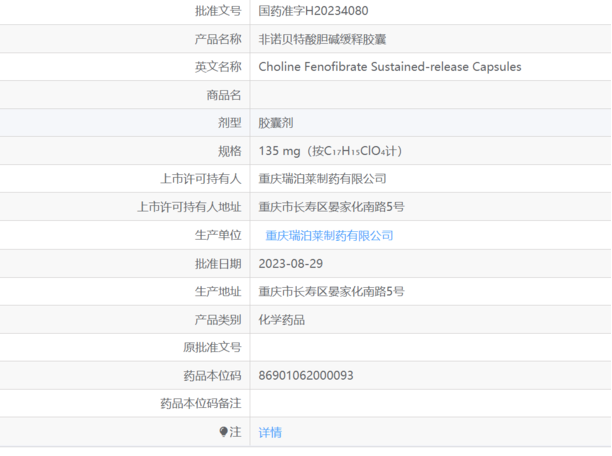This screenshot has width=612, height=456.
Task: Select the drug code 86901062000093
Action: point(306,376)
